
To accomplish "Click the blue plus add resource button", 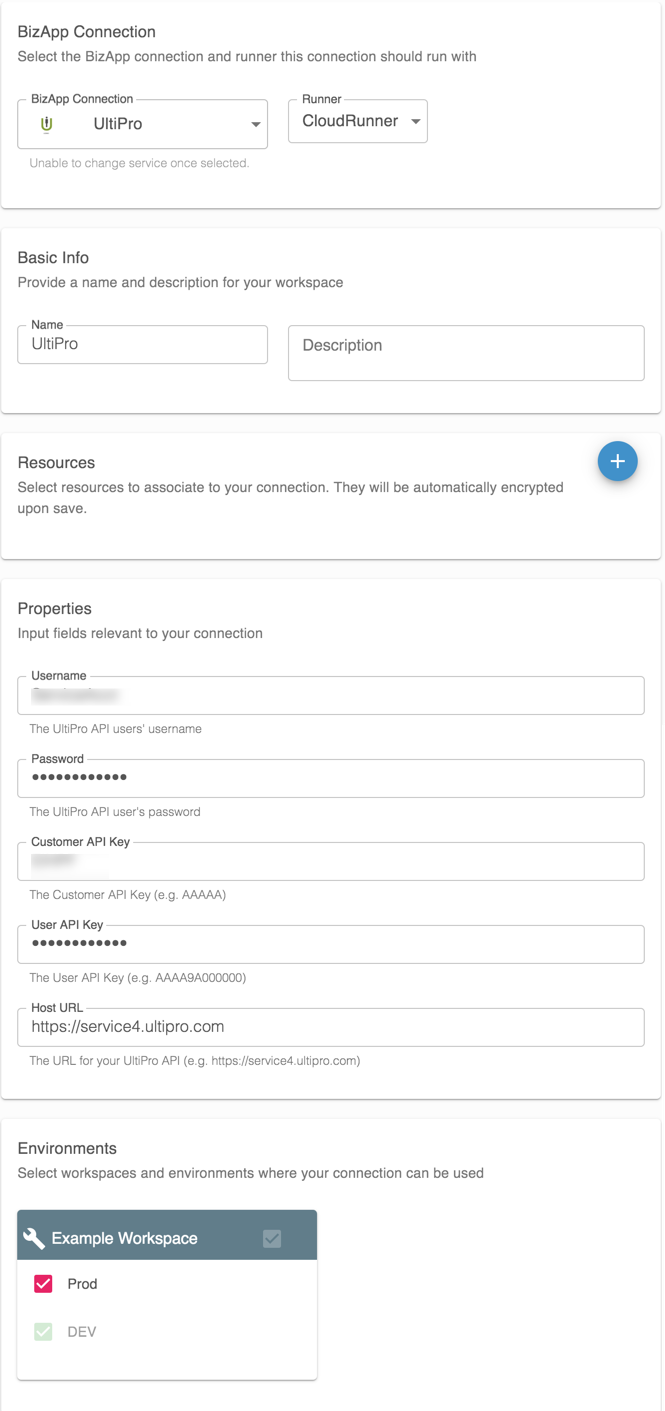I will pos(617,461).
